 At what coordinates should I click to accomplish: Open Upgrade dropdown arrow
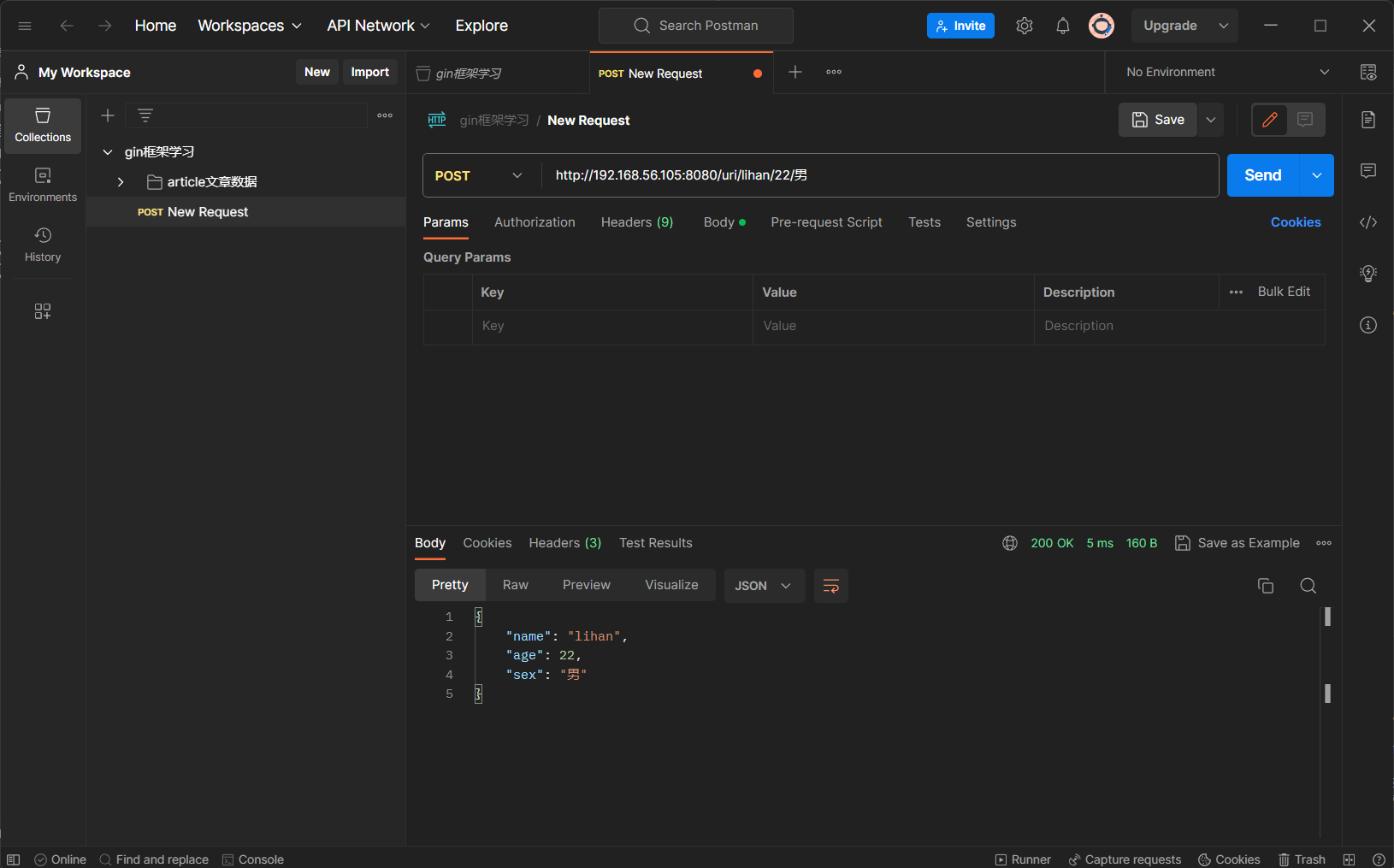(1224, 26)
